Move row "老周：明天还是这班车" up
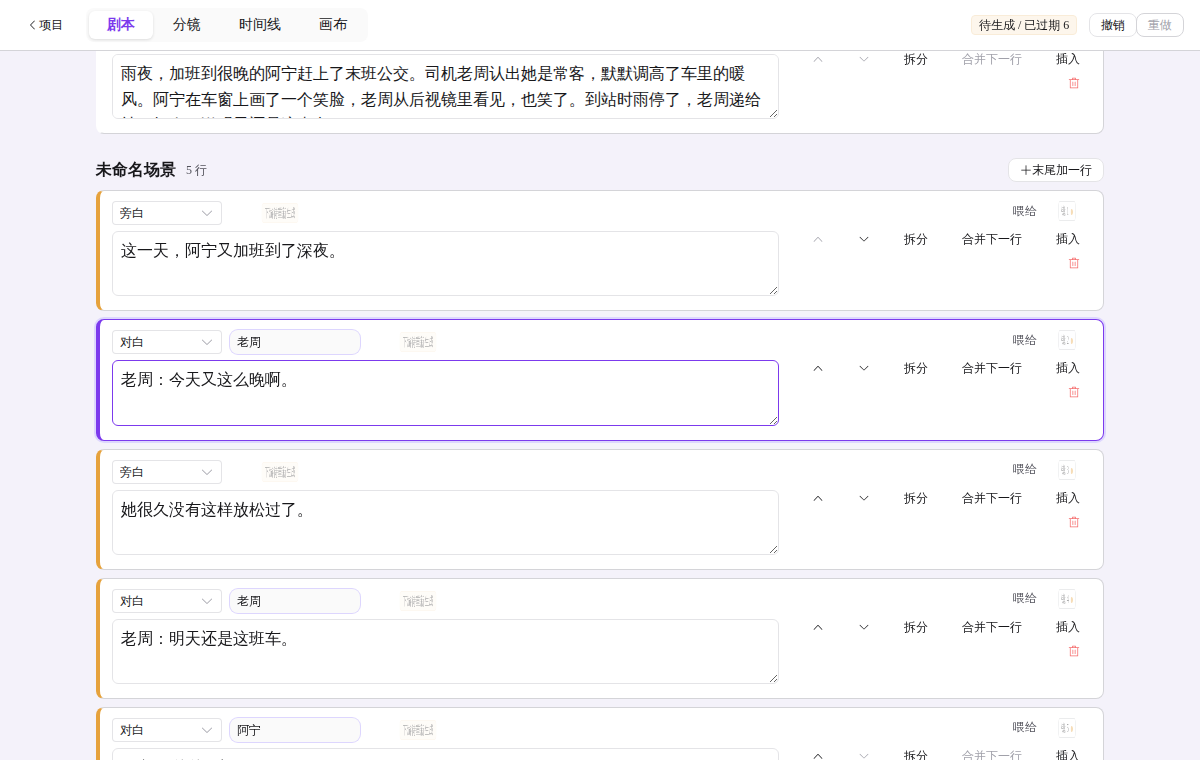The image size is (1200, 760). 818,627
